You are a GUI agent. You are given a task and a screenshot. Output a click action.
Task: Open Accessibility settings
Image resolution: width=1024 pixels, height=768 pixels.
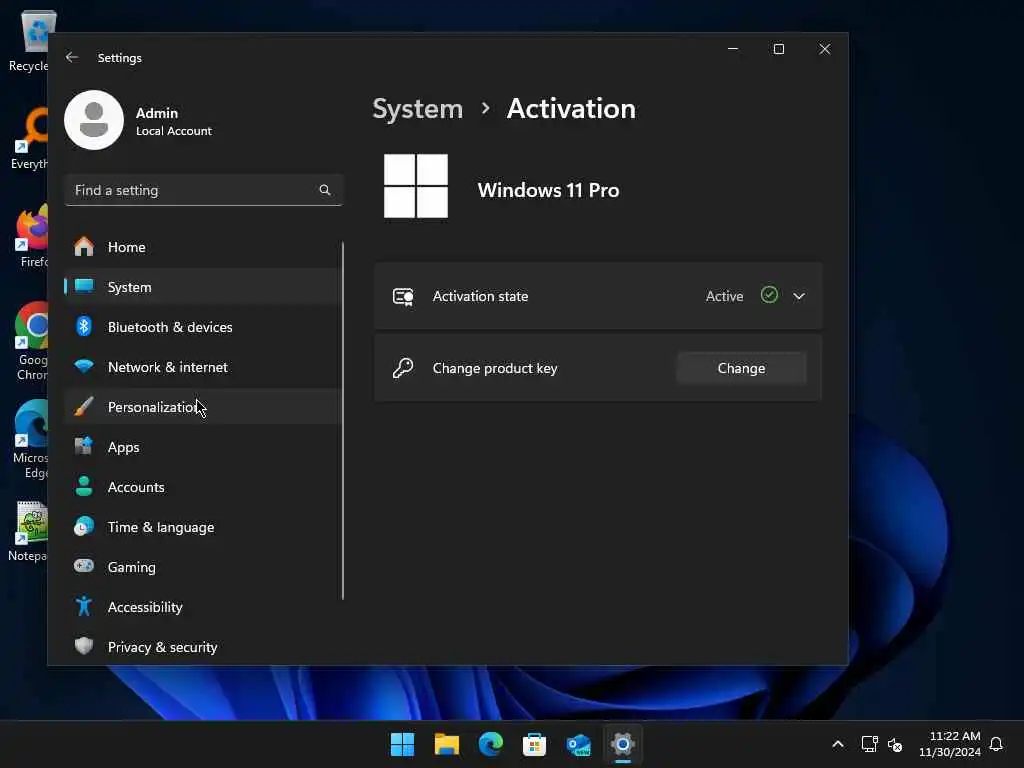pos(203,607)
